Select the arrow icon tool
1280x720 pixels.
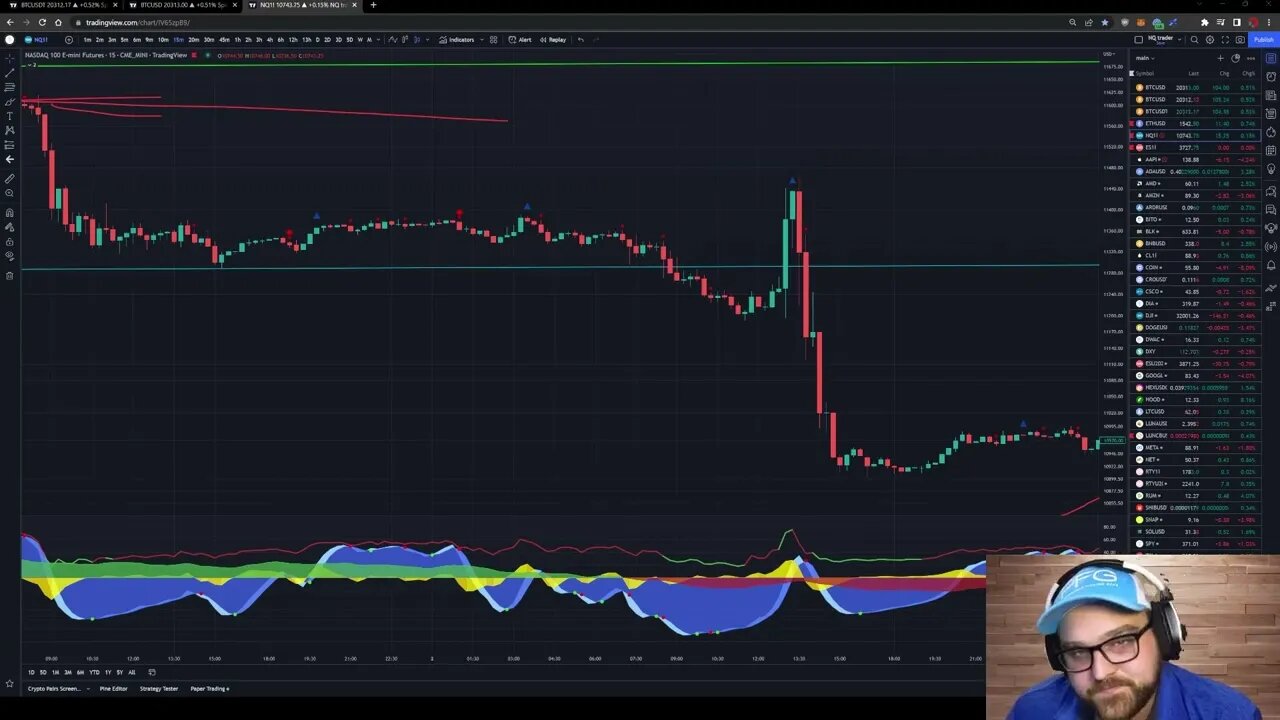pos(9,159)
